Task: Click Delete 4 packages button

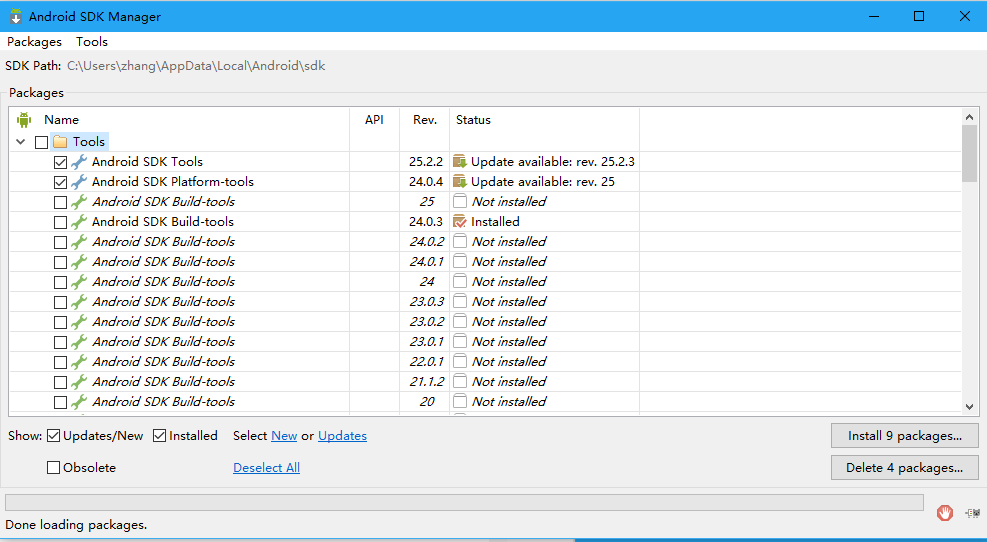Action: (x=905, y=468)
